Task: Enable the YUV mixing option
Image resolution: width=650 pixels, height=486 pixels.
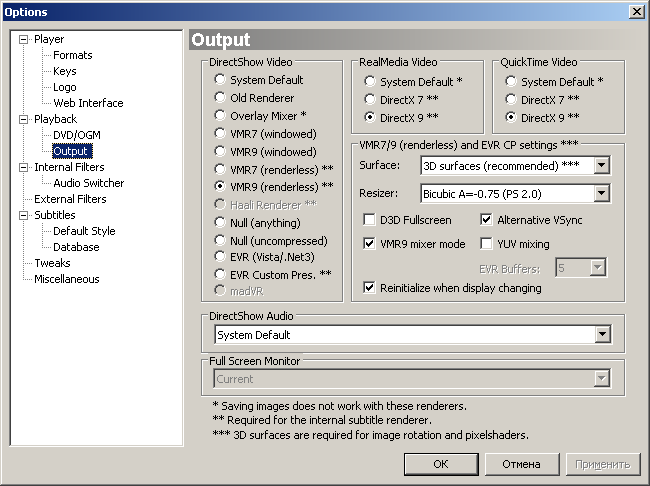Action: click(487, 243)
